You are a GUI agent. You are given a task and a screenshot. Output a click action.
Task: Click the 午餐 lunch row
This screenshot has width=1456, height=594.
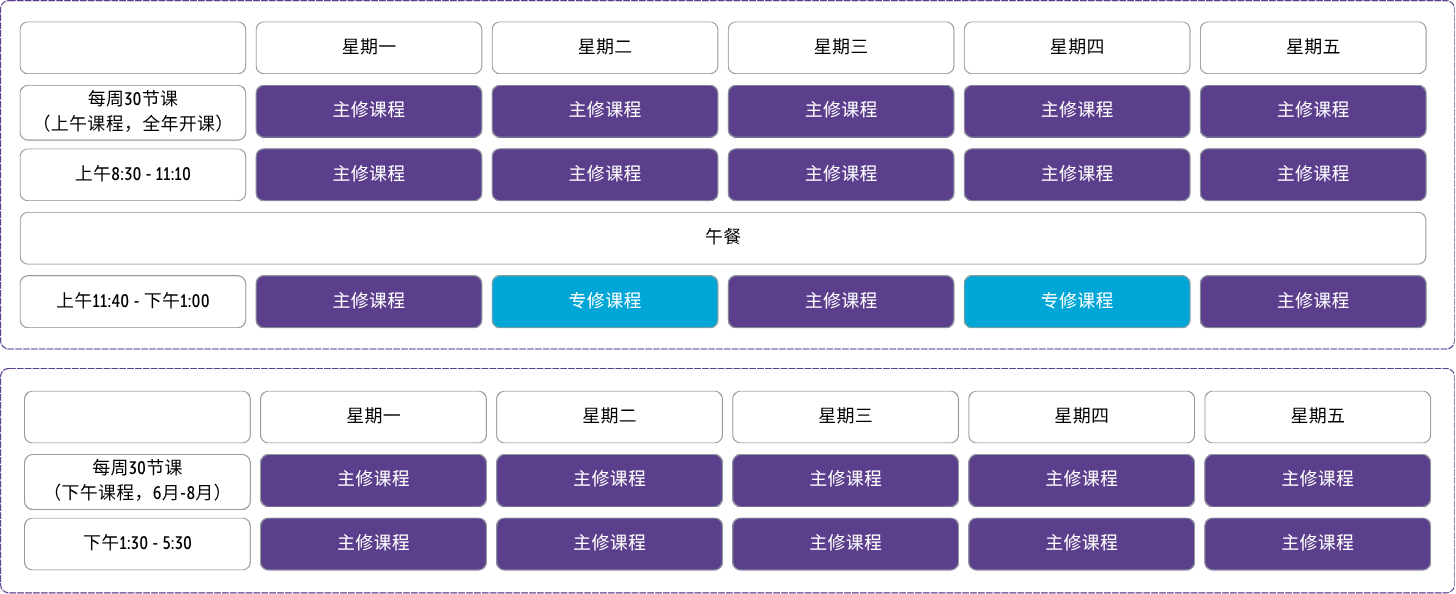[x=722, y=238]
